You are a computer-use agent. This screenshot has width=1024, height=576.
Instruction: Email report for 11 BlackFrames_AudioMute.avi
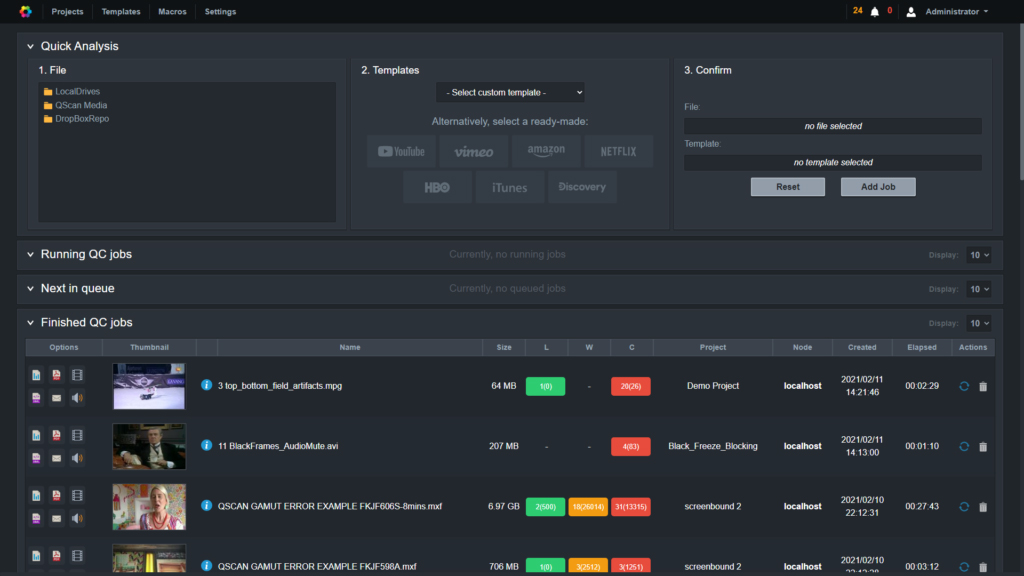[x=57, y=458]
